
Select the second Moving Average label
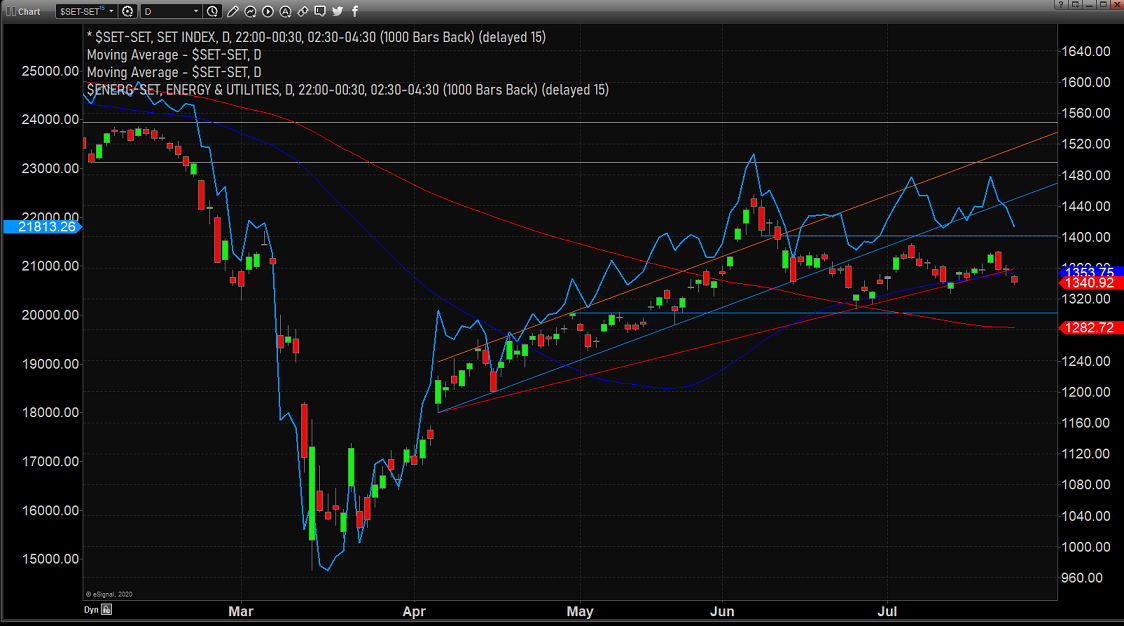174,72
